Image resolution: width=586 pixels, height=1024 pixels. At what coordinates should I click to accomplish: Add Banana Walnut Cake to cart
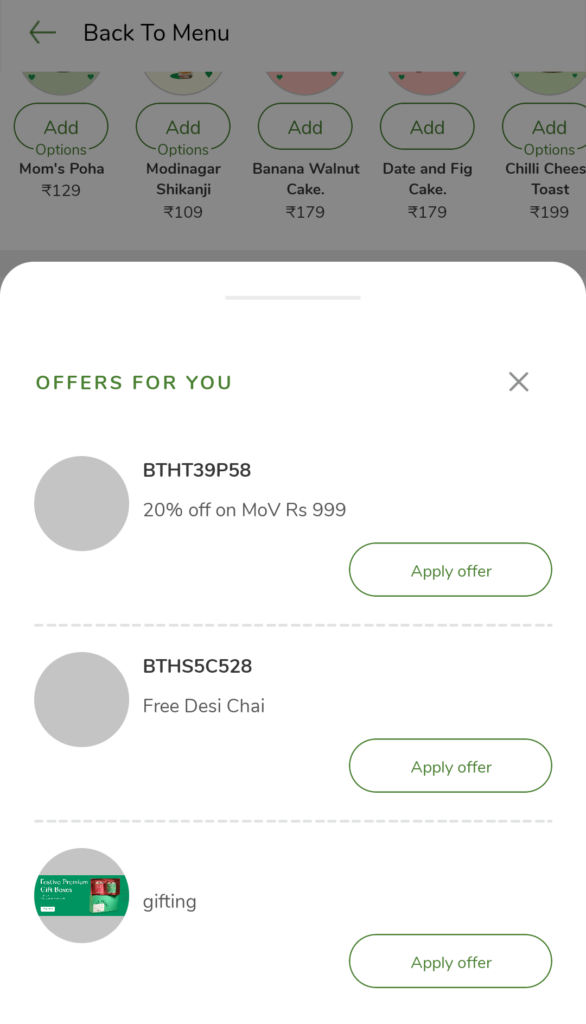point(305,127)
